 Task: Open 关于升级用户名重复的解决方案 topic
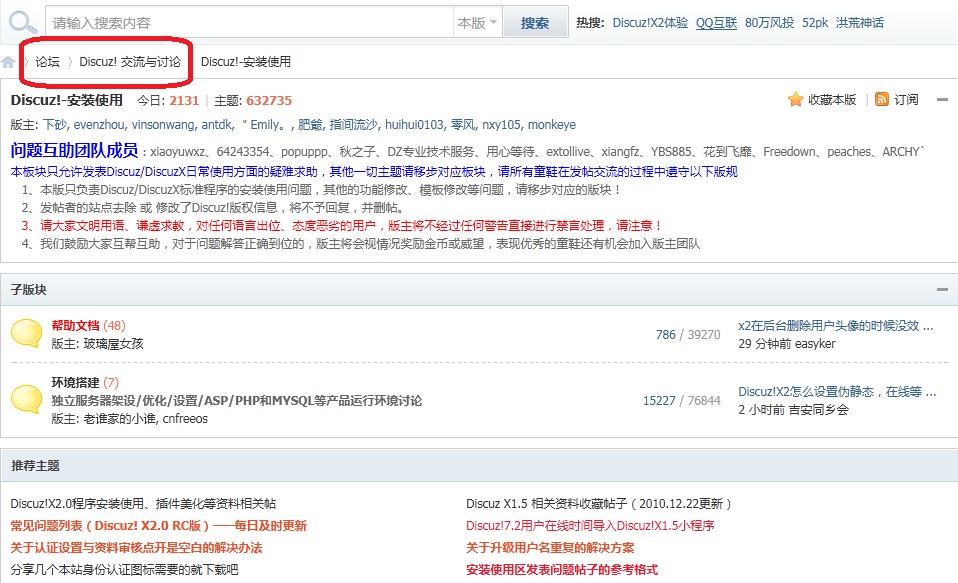(x=550, y=548)
